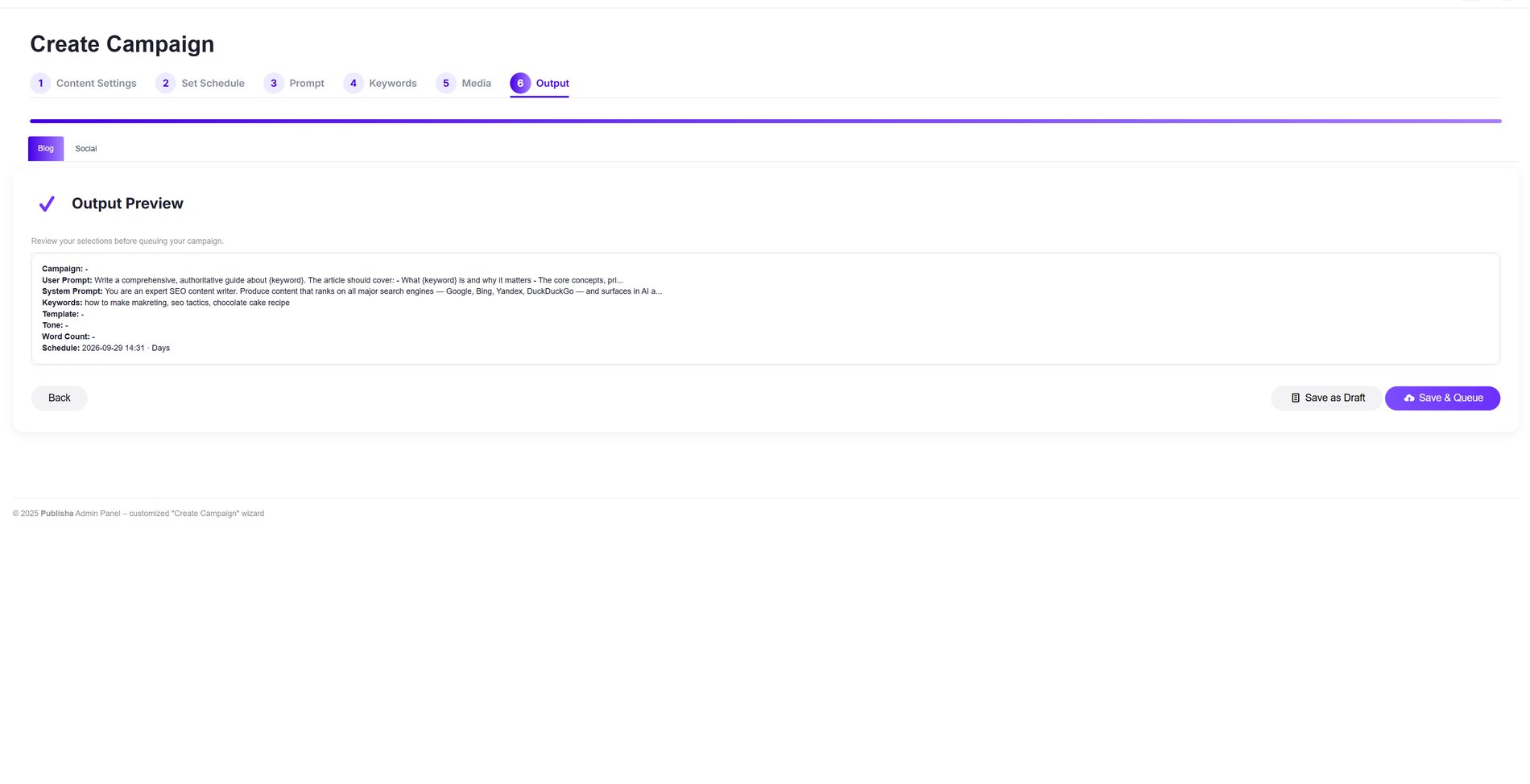Click the wizard progress bar
Viewport: 1530px width, 784px height.
point(766,121)
